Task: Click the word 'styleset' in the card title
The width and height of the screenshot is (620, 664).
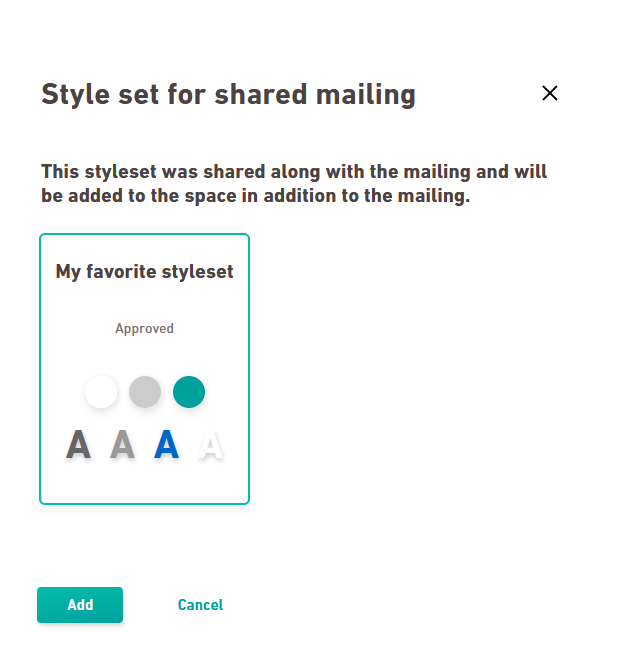Action: [201, 272]
